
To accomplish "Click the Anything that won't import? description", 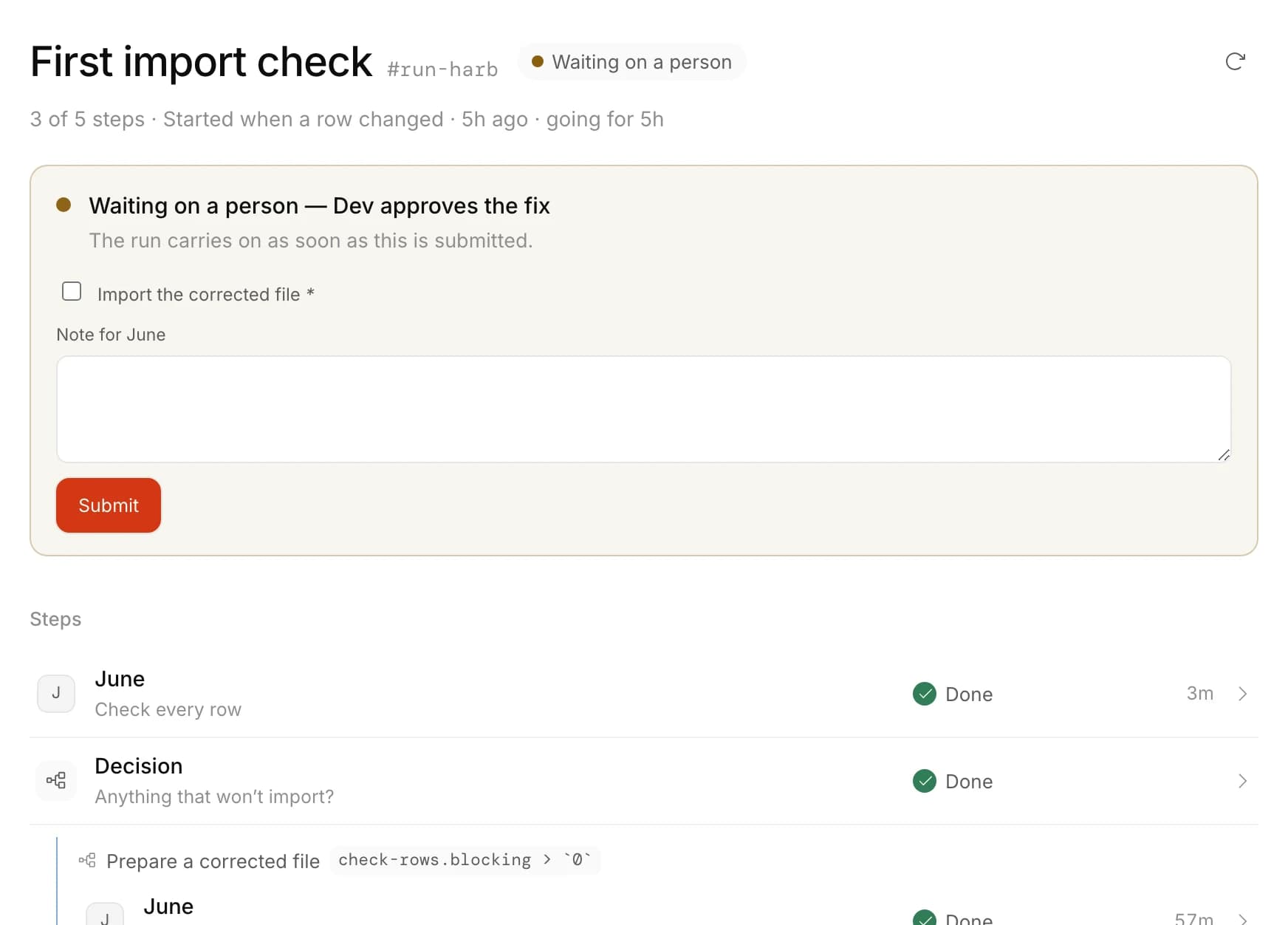I will (214, 796).
